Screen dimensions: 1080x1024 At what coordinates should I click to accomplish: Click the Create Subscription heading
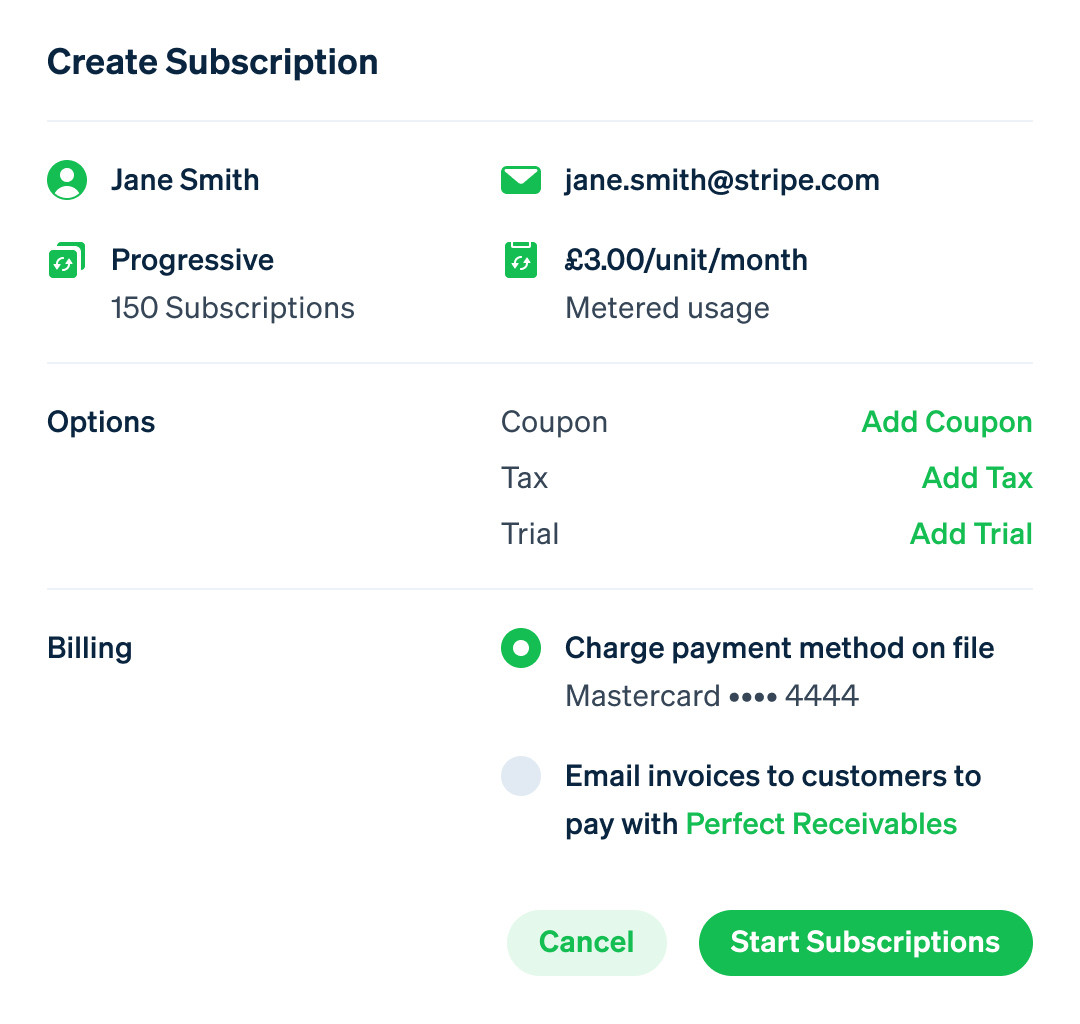[212, 62]
